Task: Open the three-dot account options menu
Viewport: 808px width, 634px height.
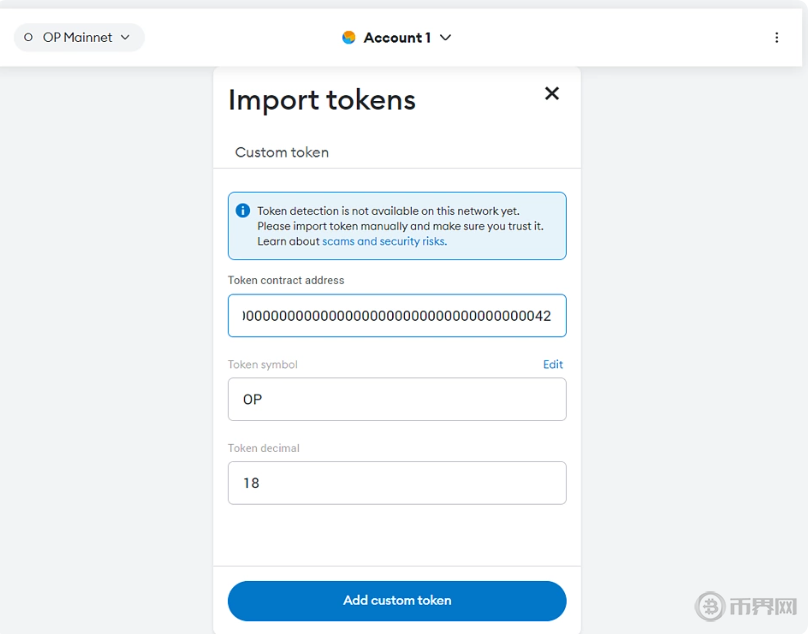Action: (x=777, y=38)
